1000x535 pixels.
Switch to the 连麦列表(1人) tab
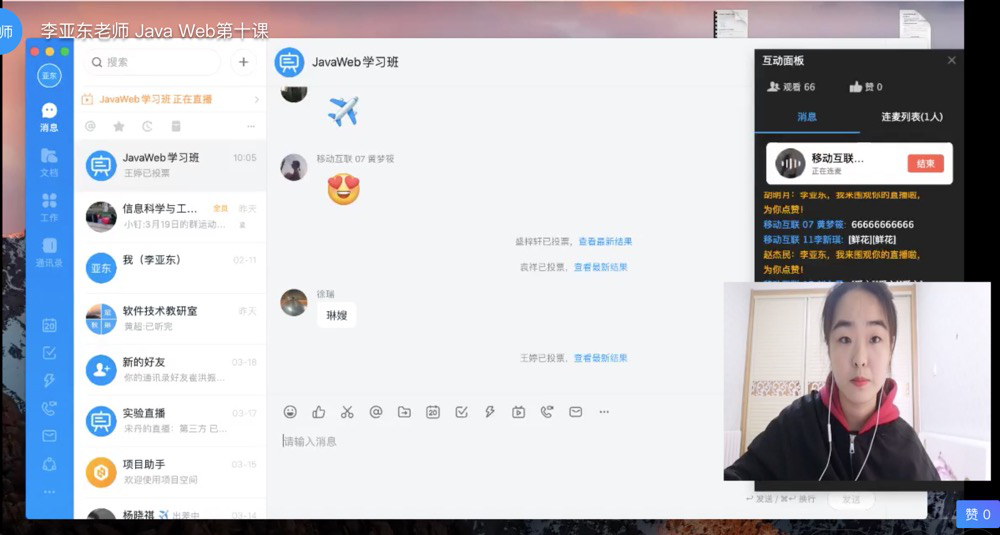click(x=911, y=117)
